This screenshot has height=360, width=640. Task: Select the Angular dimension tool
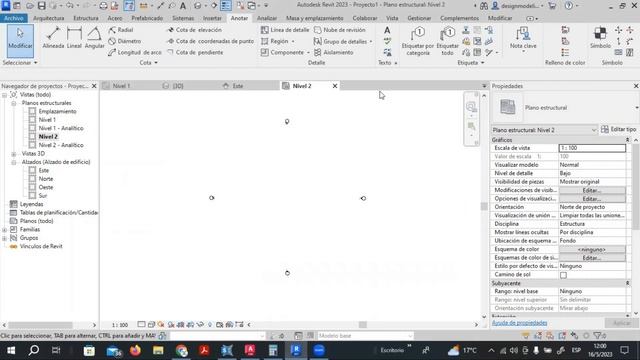coord(94,38)
